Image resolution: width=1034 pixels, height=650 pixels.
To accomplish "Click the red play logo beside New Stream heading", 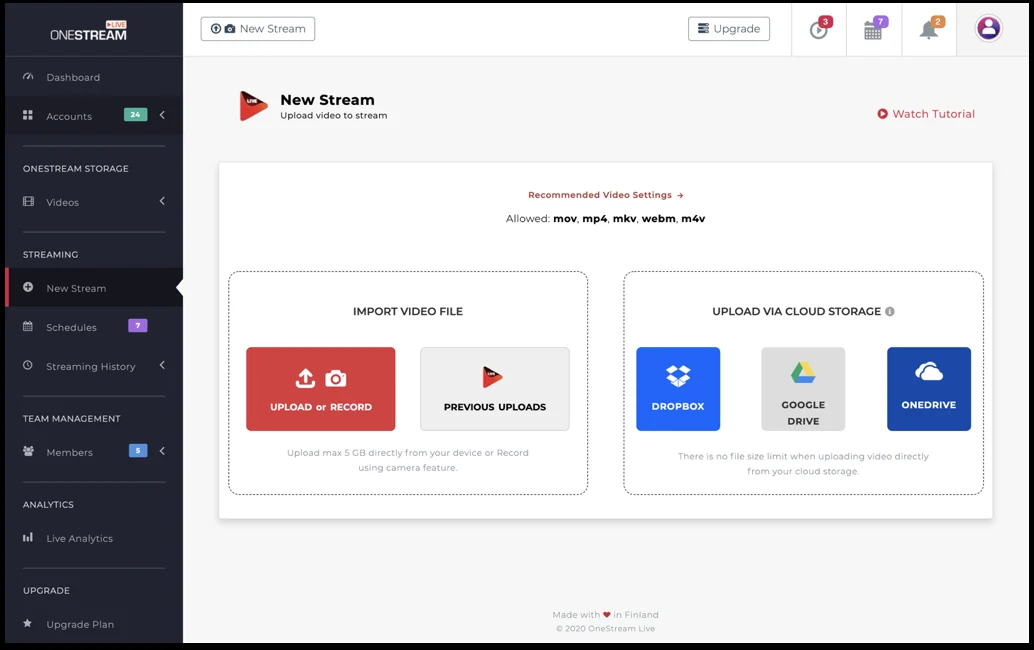I will (253, 105).
